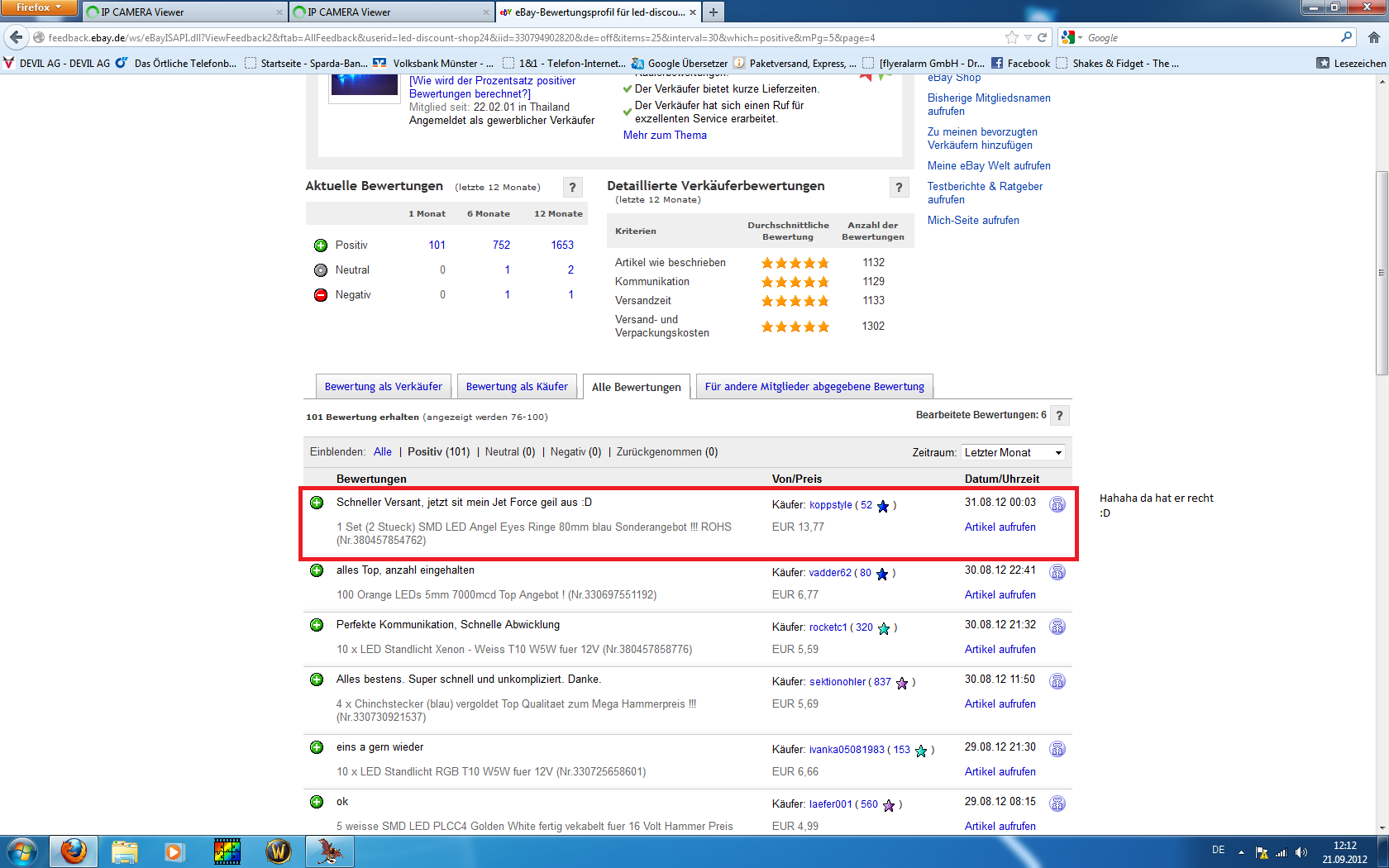This screenshot has height=868, width=1389.
Task: Select the Bewertung als Verkäufer tab
Action: click(x=384, y=387)
